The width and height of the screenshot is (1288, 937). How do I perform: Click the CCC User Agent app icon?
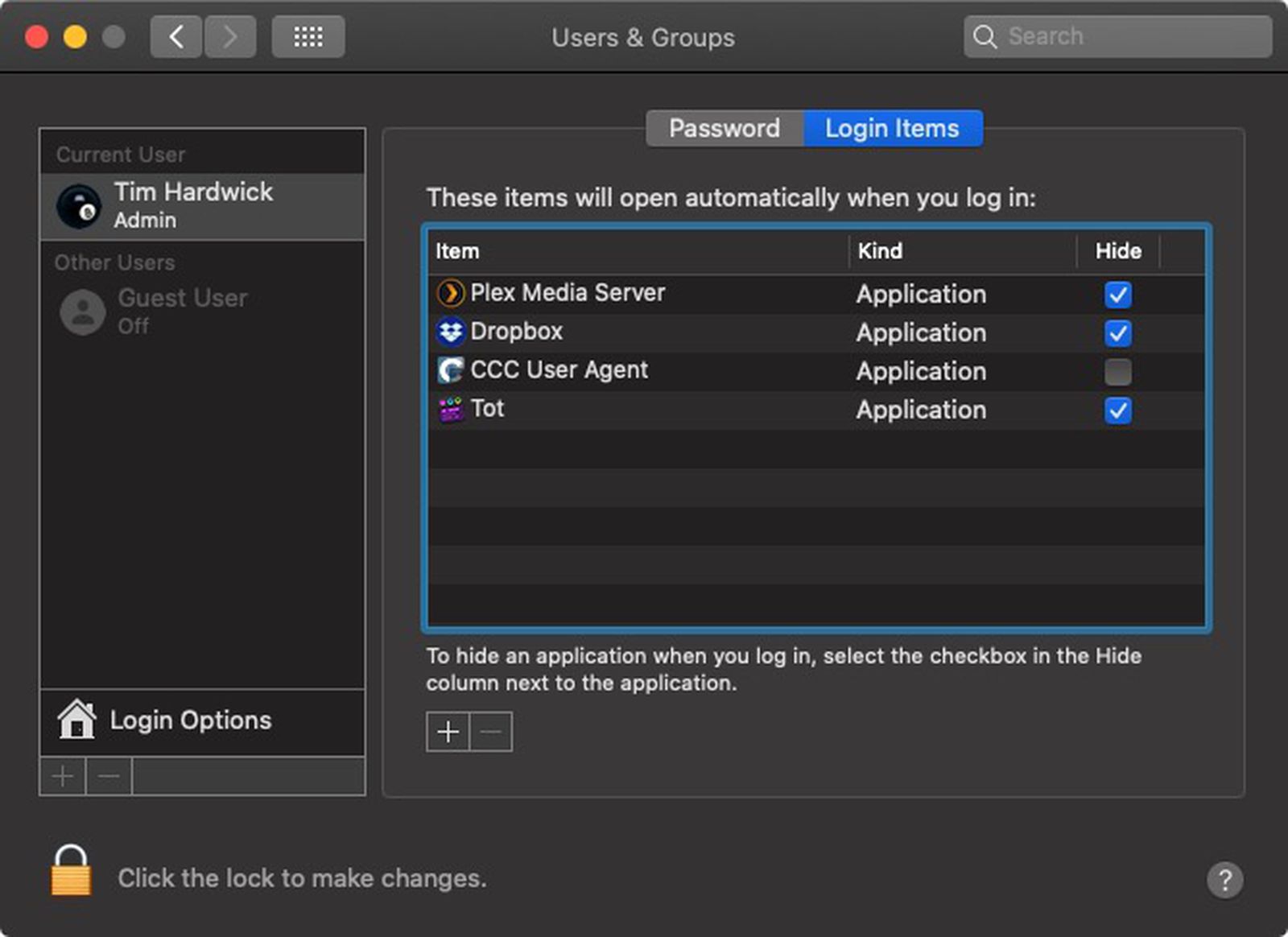[x=451, y=369]
